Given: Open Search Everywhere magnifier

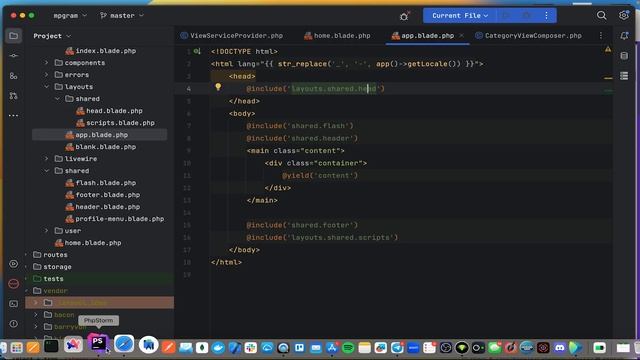Looking at the screenshot, I should 601,16.
